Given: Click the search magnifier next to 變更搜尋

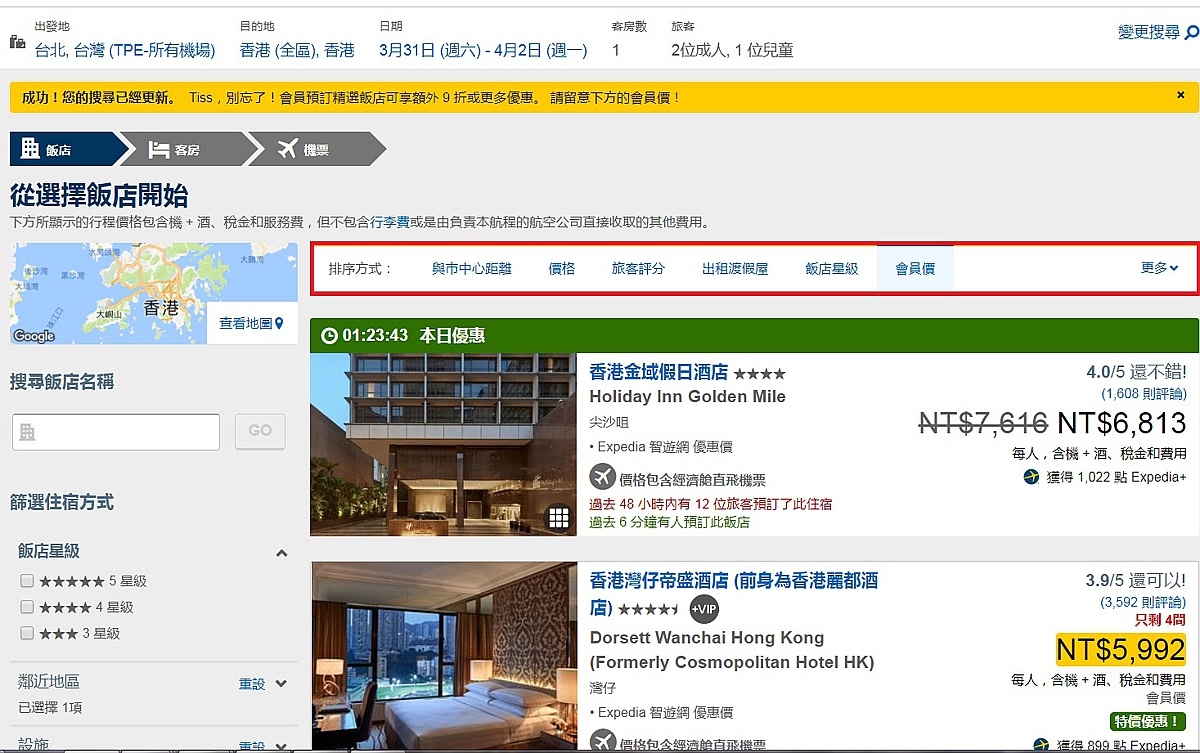Looking at the screenshot, I should coord(1191,33).
